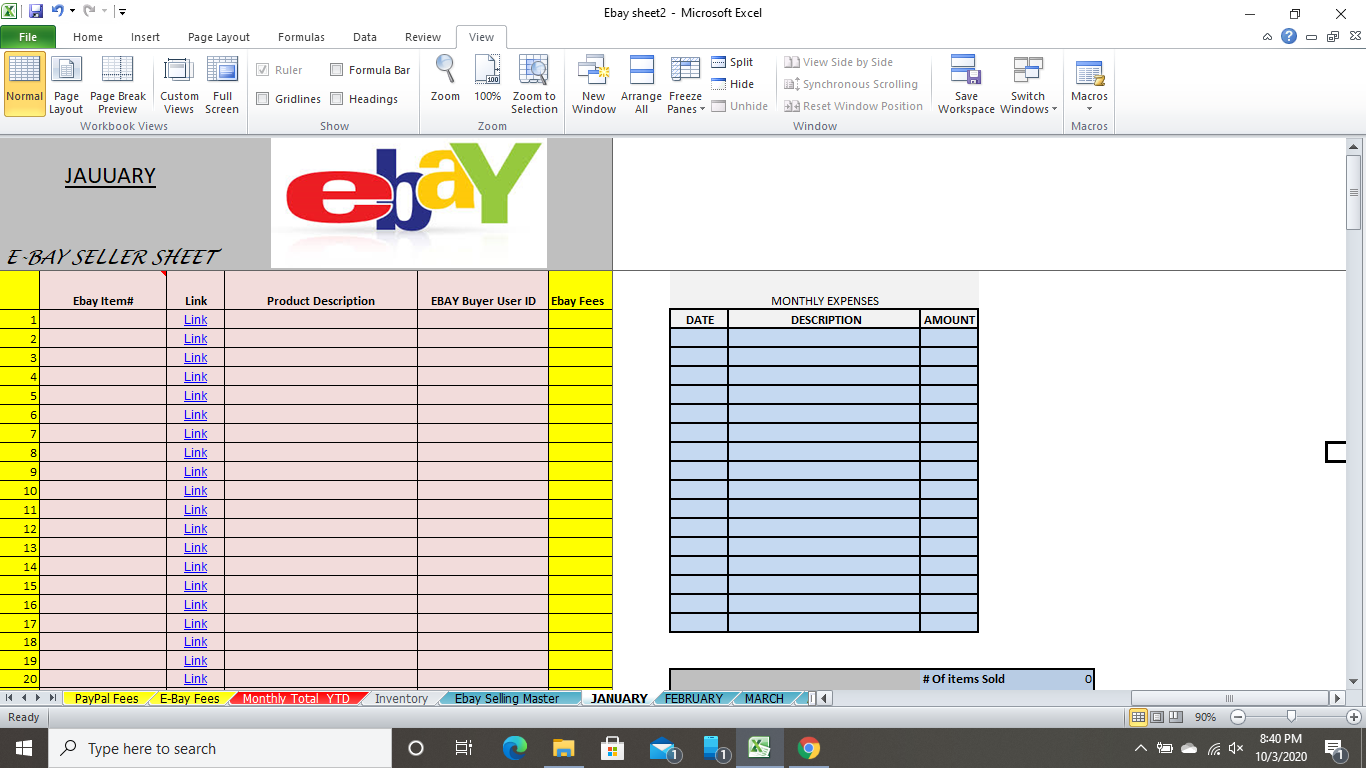Click the Link in row 20
Viewport: 1366px width, 768px height.
click(x=196, y=680)
